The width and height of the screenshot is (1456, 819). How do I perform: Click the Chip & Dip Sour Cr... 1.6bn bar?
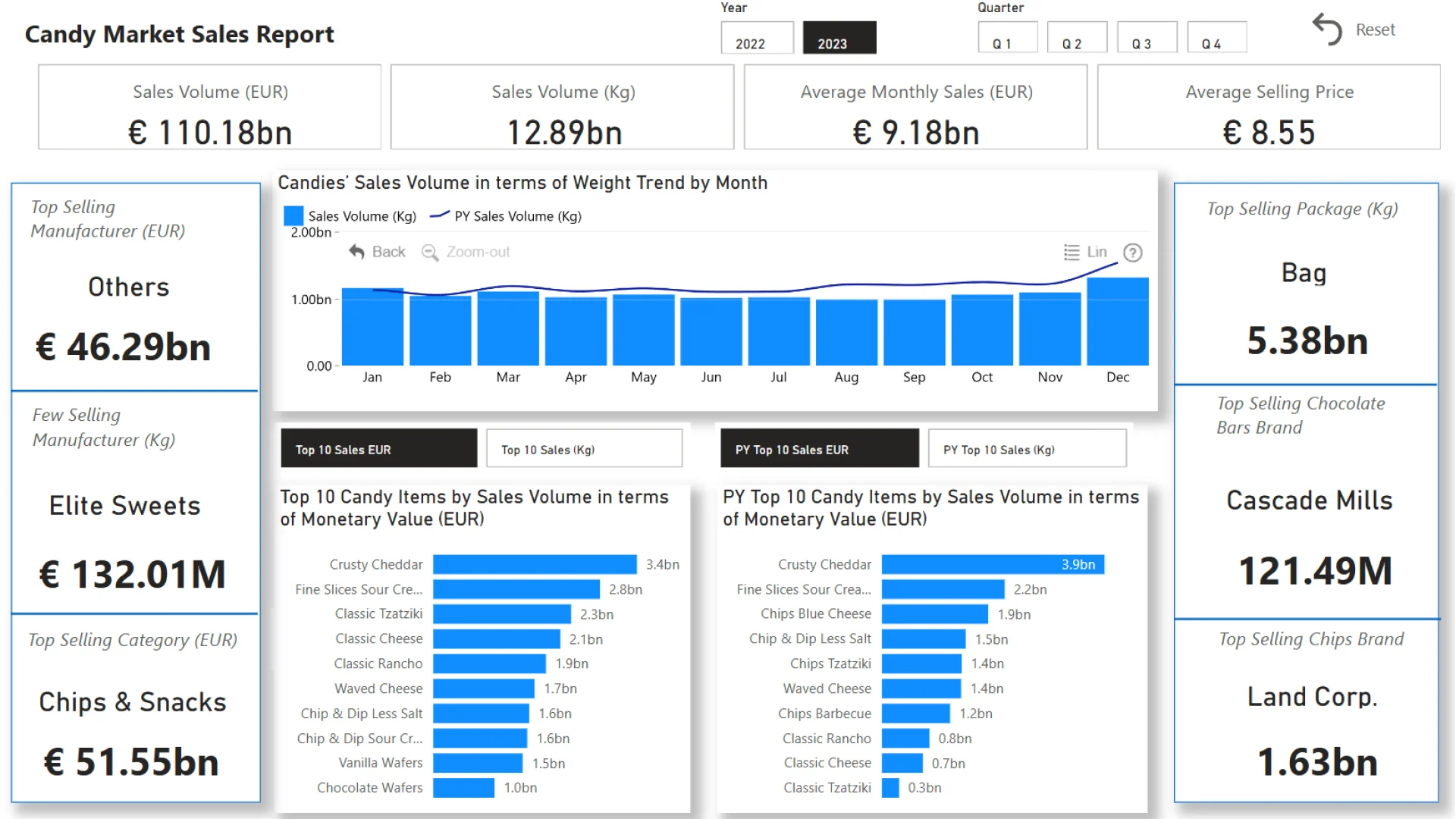[480, 739]
